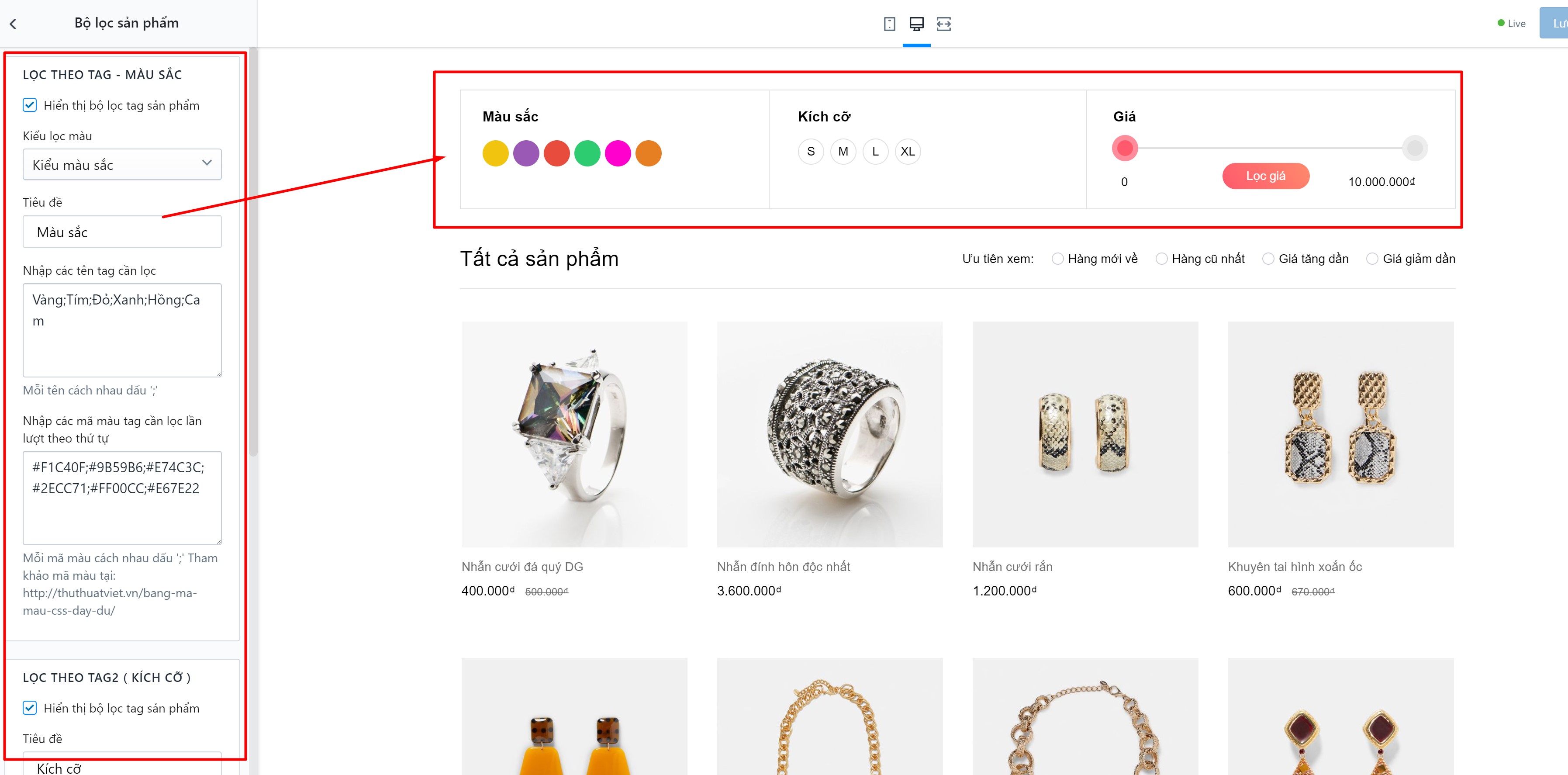
Task: Open Khuyên tai hình xoắn ốc product image
Action: [x=1341, y=434]
